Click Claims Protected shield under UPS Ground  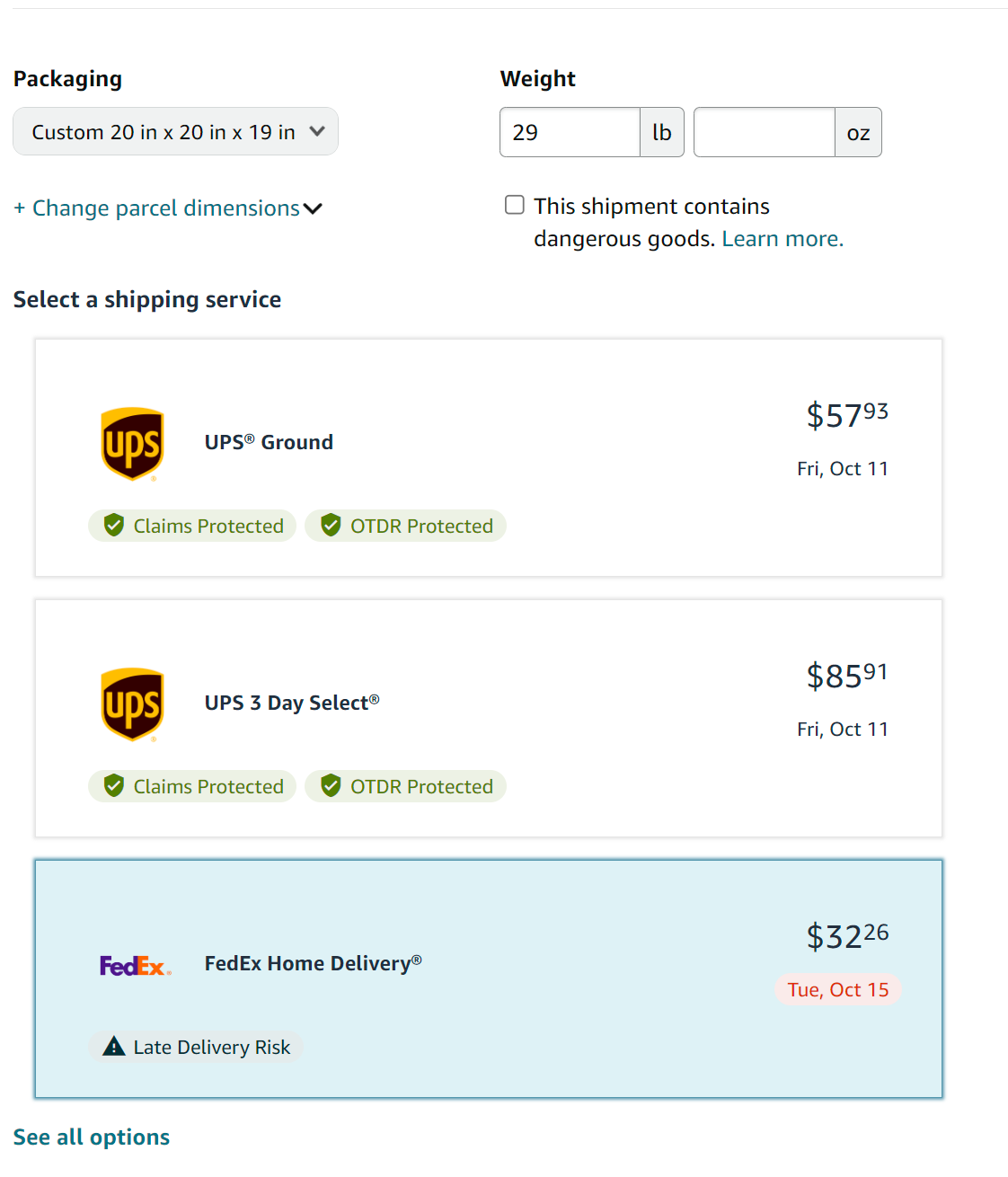(114, 526)
